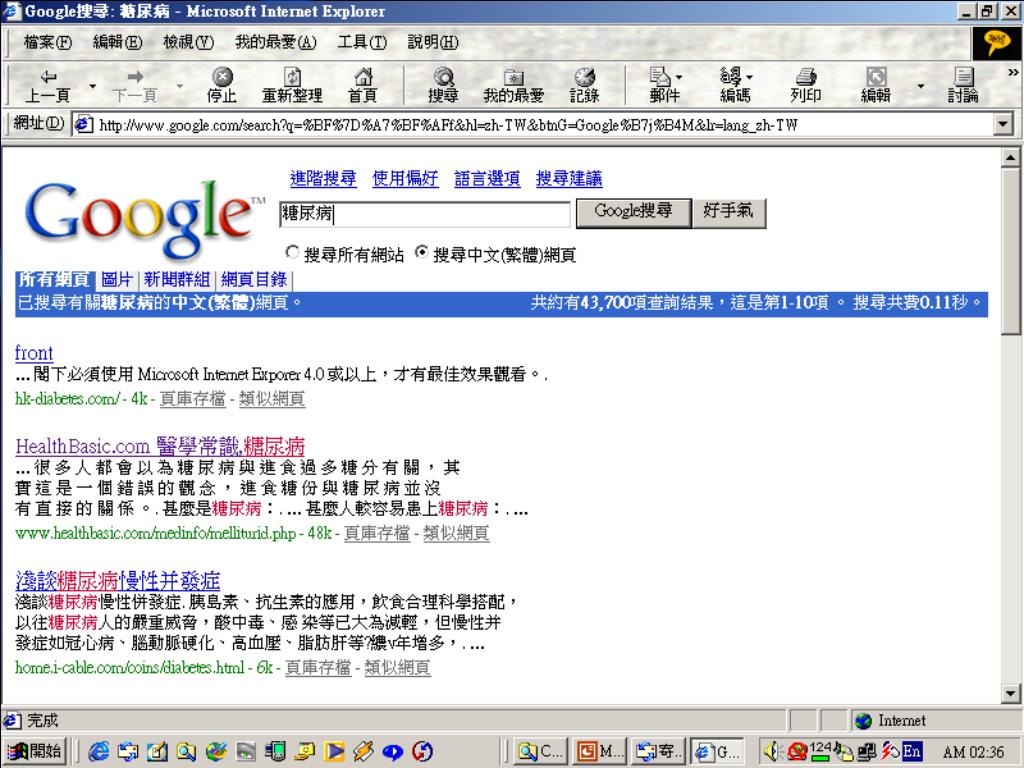Click the Refresh (重新整理) toolbar icon
The height and width of the screenshot is (768, 1024).
tap(292, 86)
